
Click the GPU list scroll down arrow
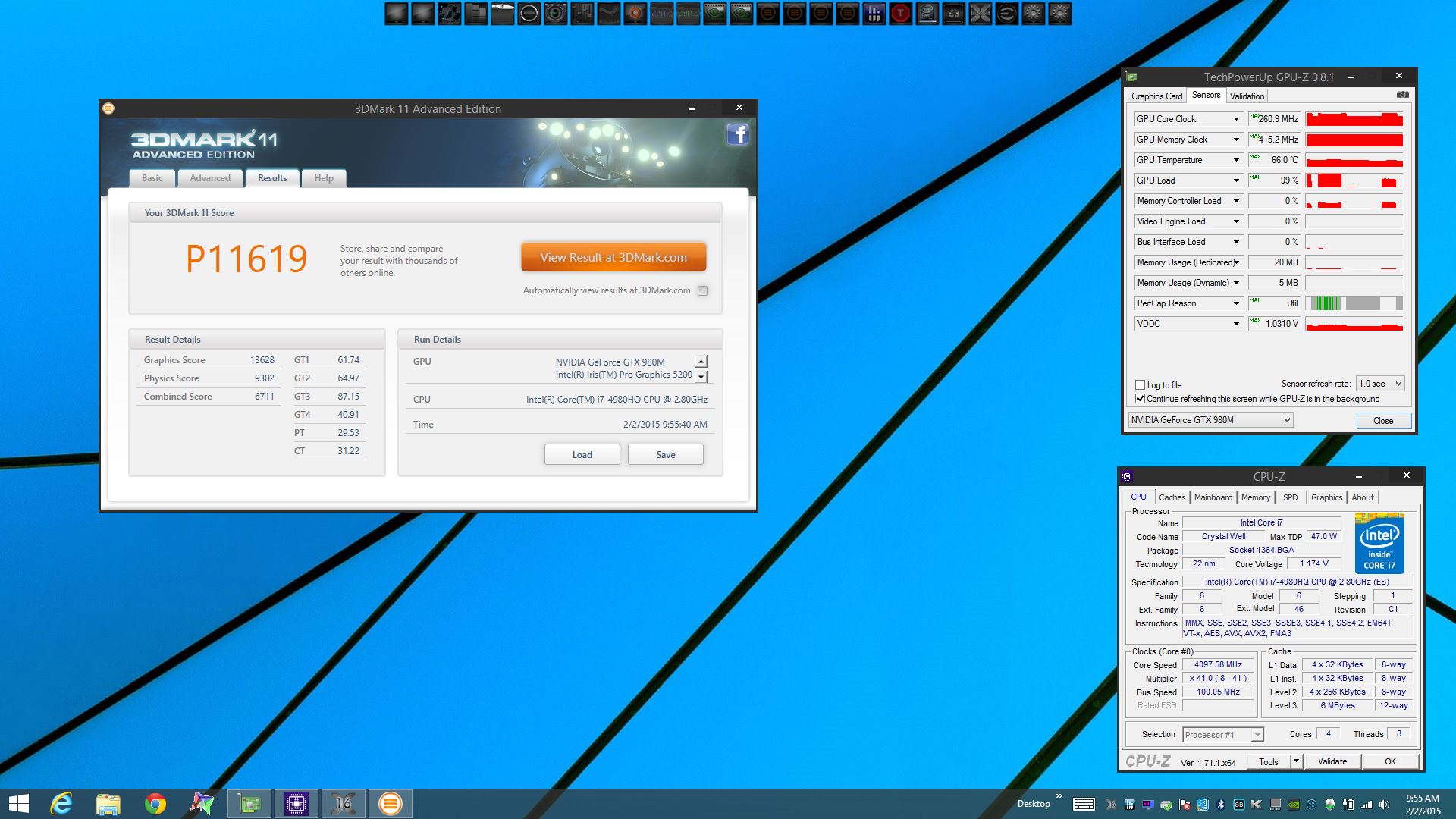(701, 377)
